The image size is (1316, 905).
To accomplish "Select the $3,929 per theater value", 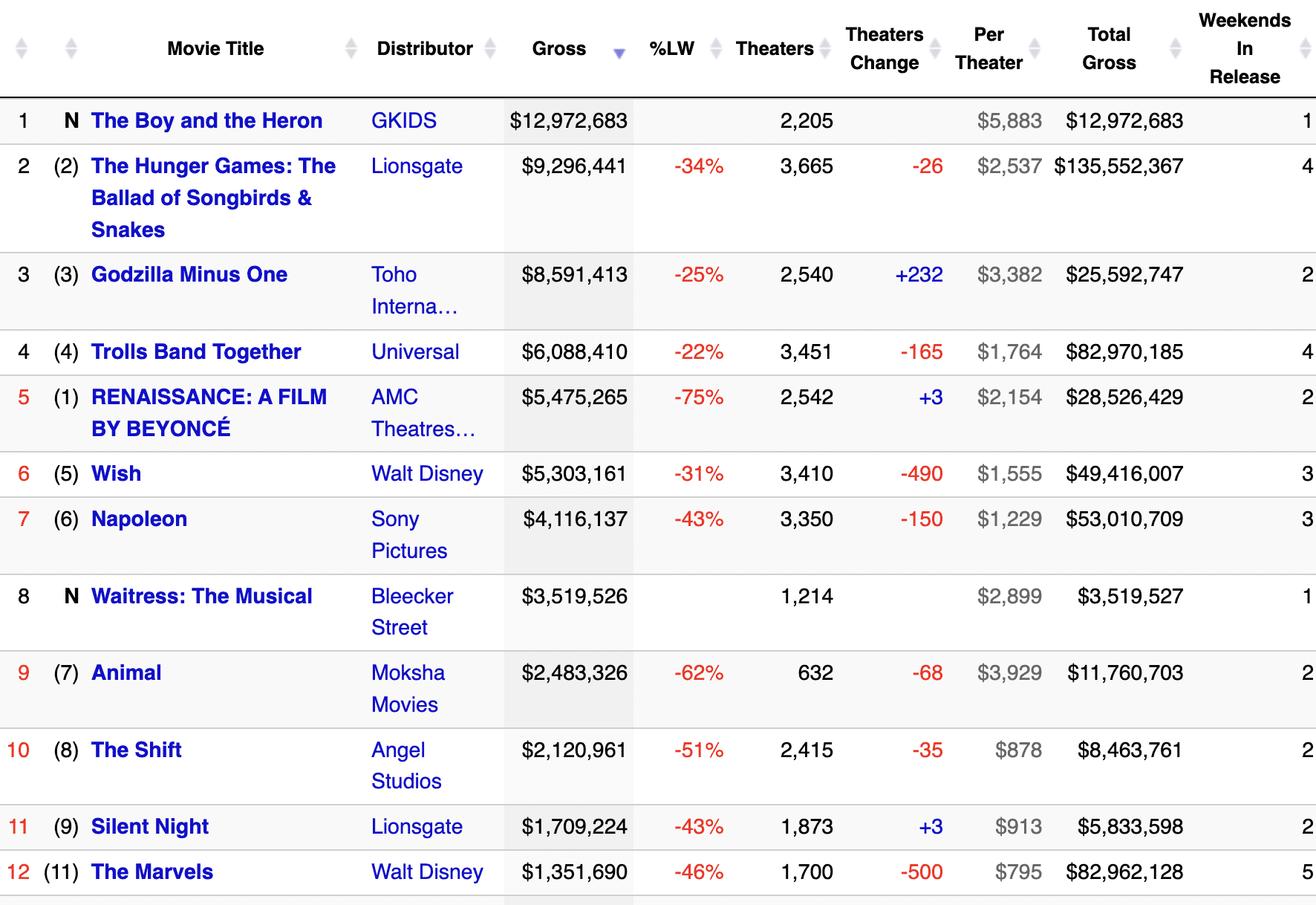I will point(1009,672).
